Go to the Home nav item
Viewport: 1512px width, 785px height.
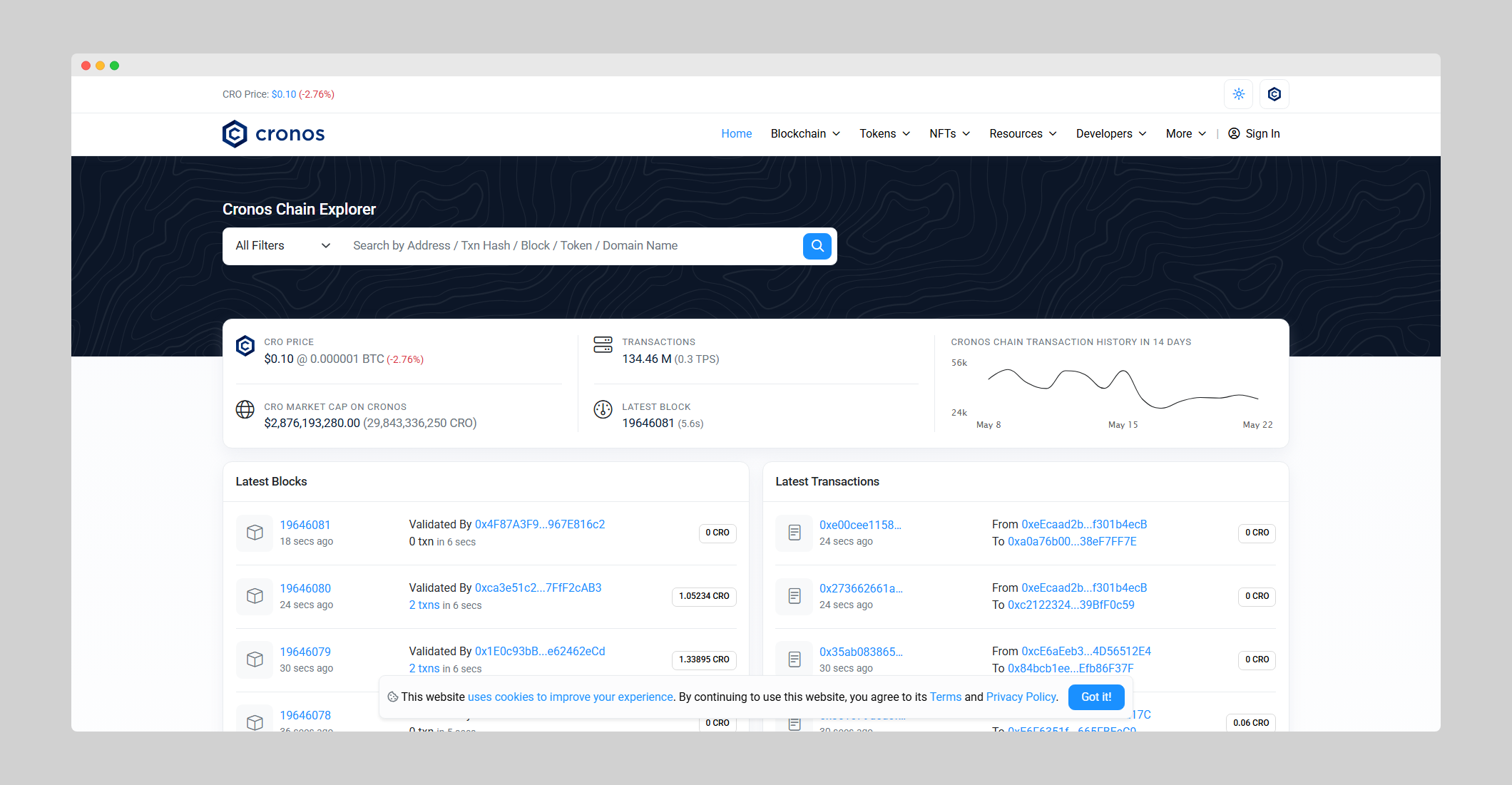tap(736, 134)
